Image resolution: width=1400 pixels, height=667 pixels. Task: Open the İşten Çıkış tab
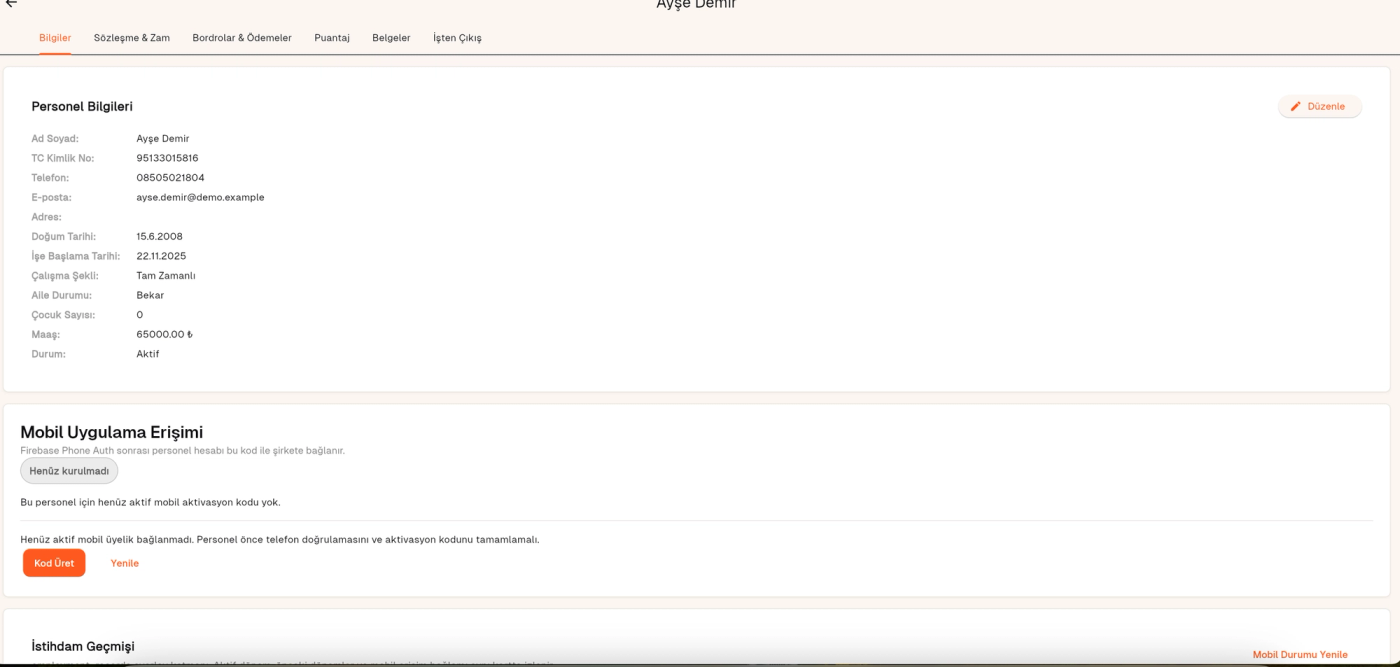coord(457,38)
